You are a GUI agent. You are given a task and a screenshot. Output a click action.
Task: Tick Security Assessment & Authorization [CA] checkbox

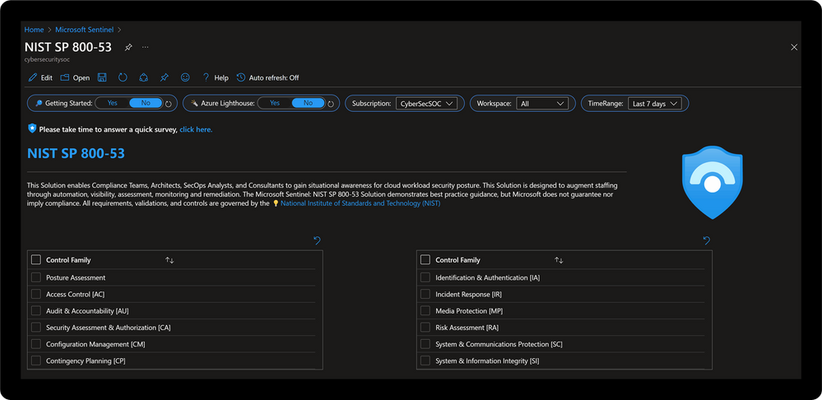point(36,328)
